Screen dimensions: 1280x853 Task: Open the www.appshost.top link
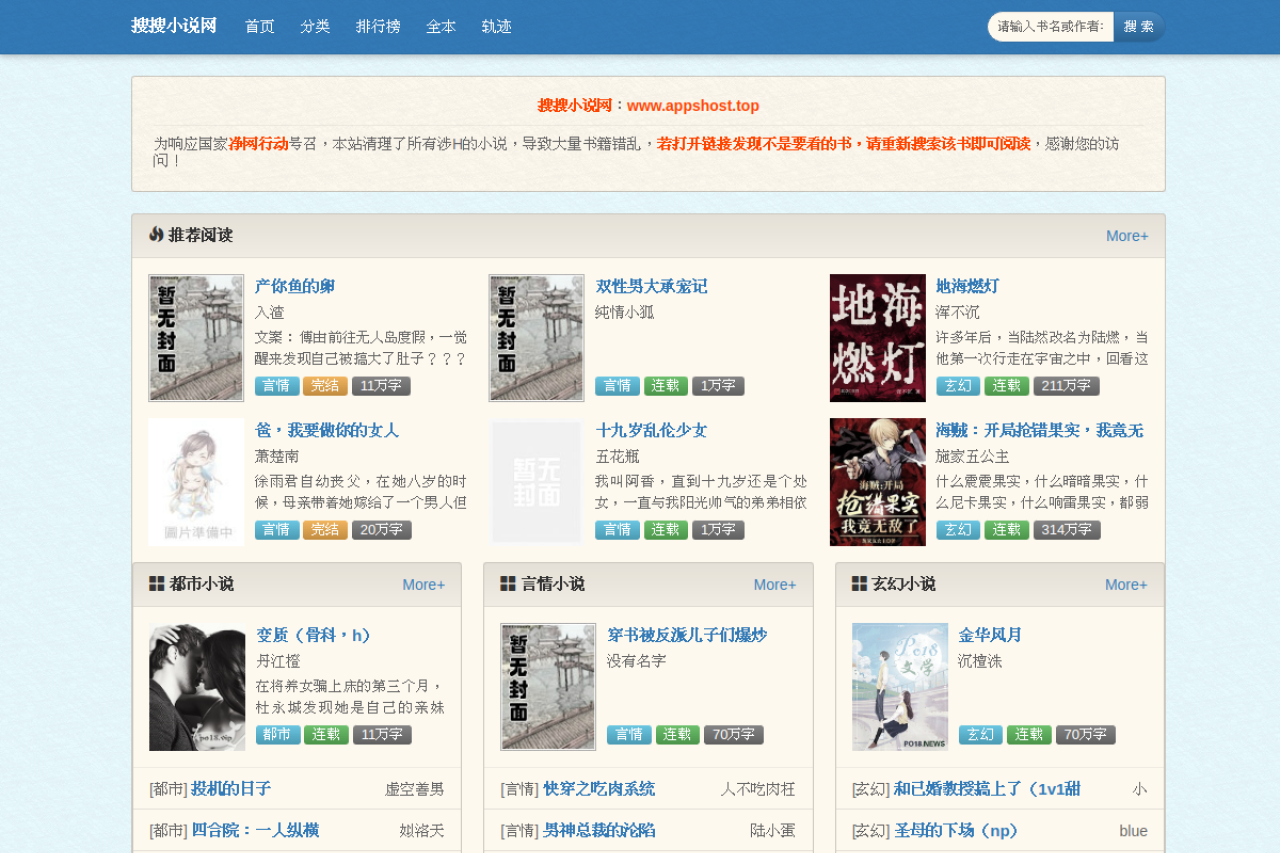pyautogui.click(x=693, y=106)
